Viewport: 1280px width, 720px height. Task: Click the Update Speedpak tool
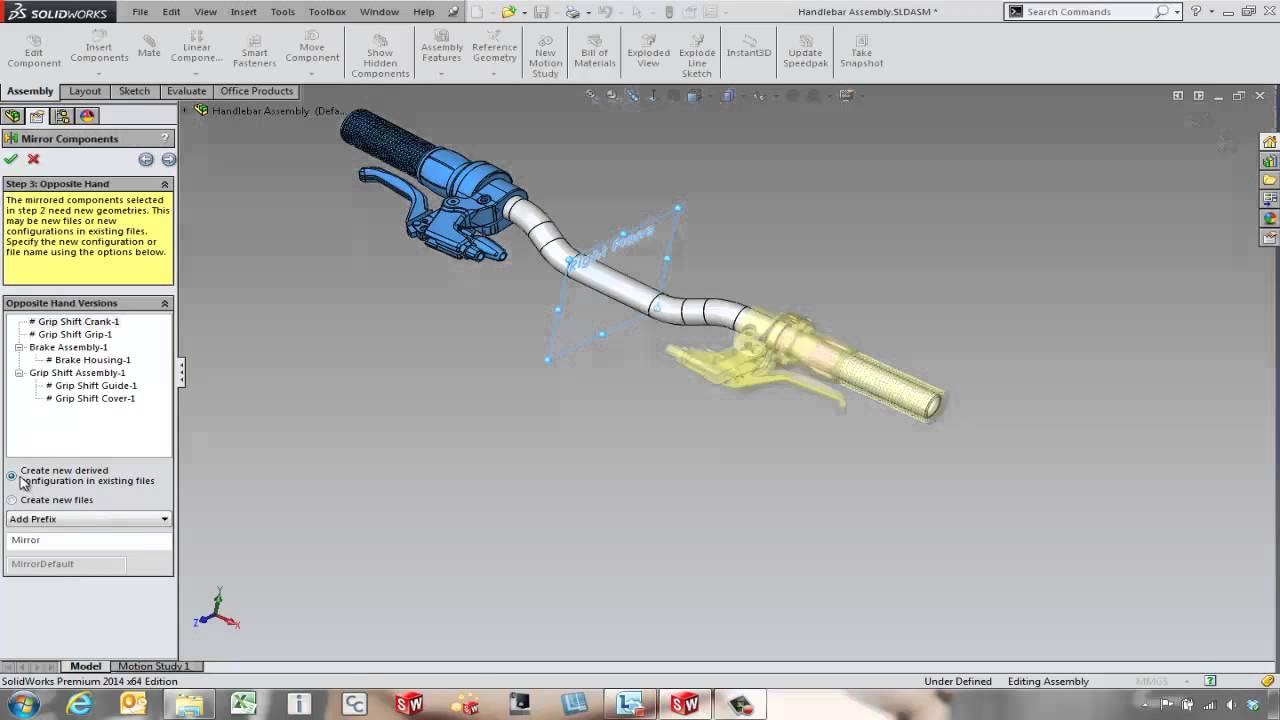pos(805,51)
